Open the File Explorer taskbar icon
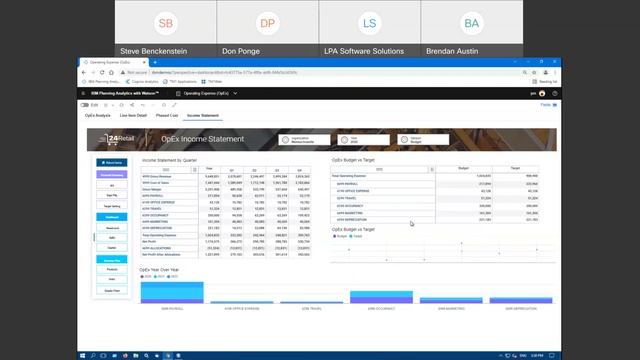Image resolution: width=640 pixels, height=360 pixels. click(136, 356)
